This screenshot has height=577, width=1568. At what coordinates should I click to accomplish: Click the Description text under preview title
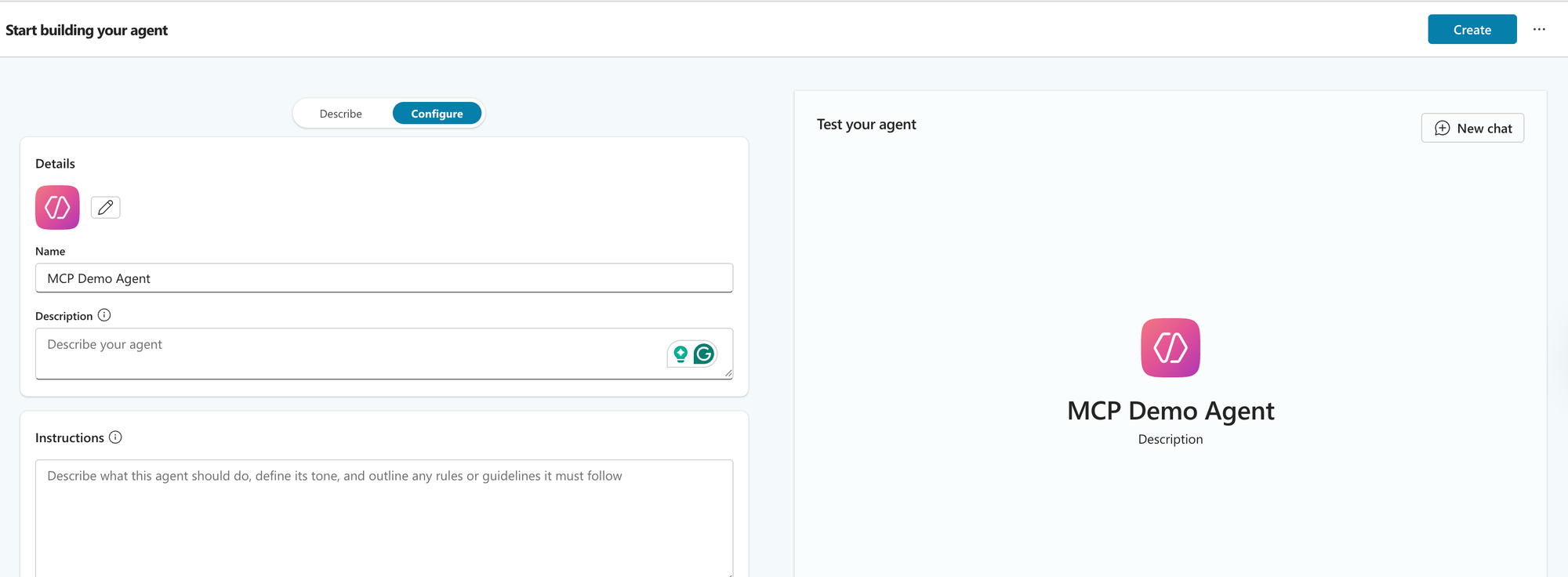[1171, 440]
